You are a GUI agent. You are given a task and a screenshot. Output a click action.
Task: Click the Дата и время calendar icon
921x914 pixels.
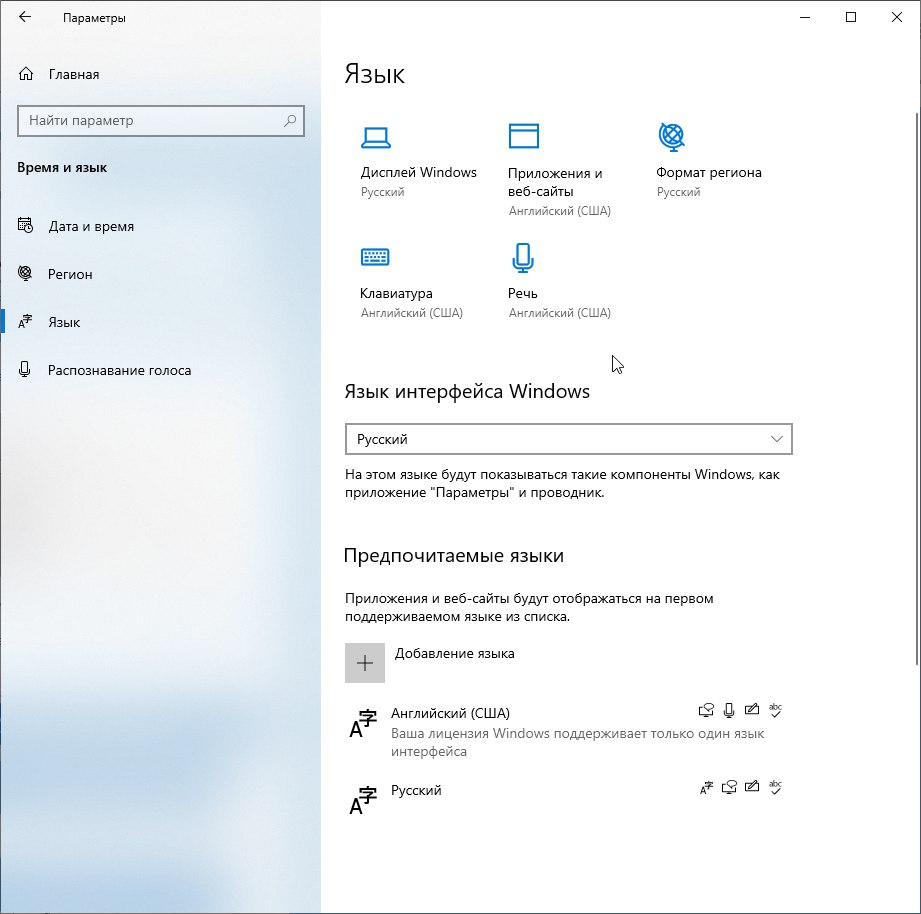[25, 226]
